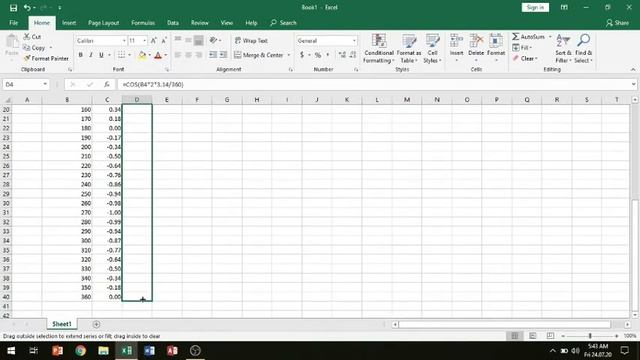Open the Clear menu
The height and width of the screenshot is (360, 640).
pyautogui.click(x=525, y=58)
